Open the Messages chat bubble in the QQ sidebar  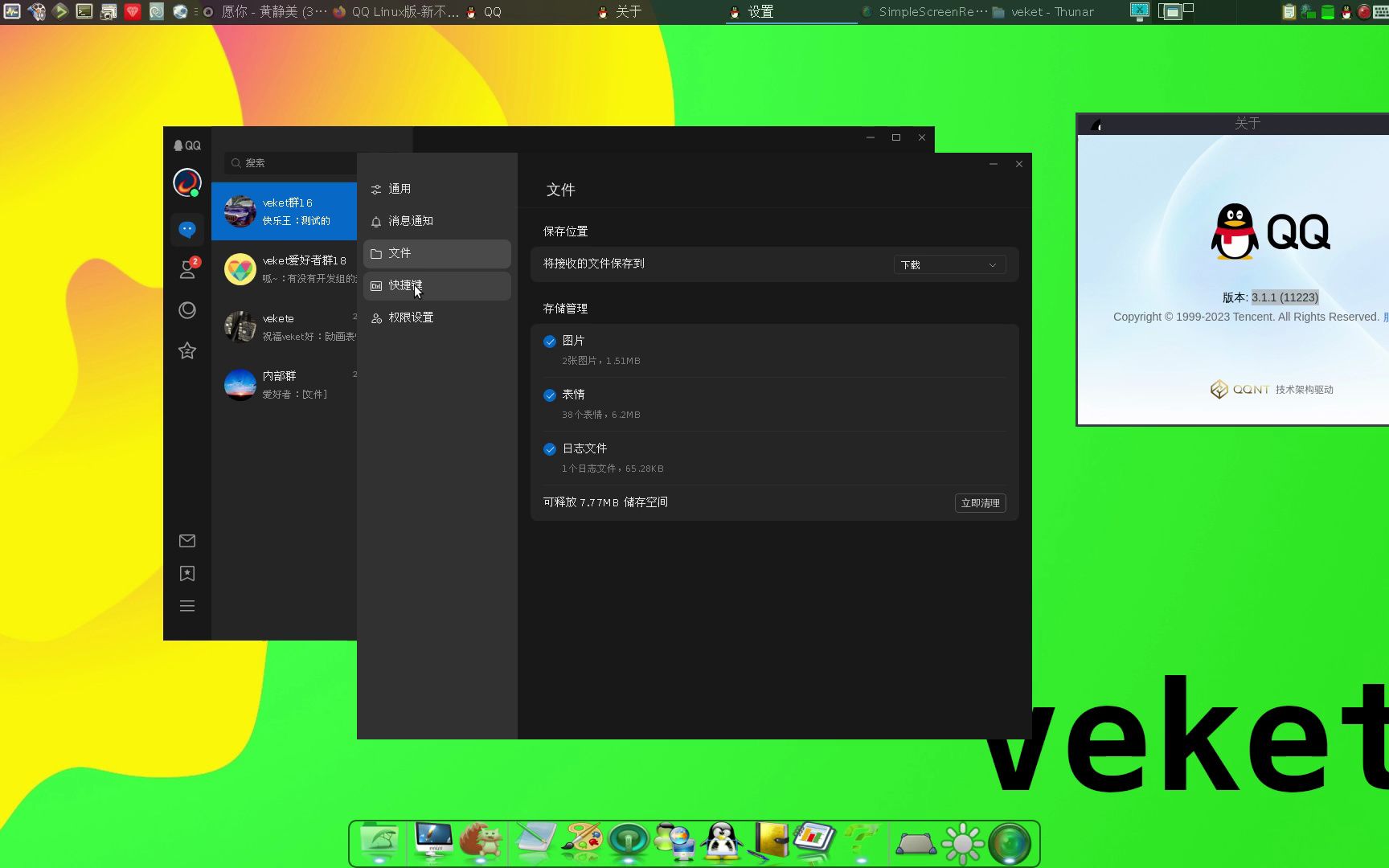187,230
